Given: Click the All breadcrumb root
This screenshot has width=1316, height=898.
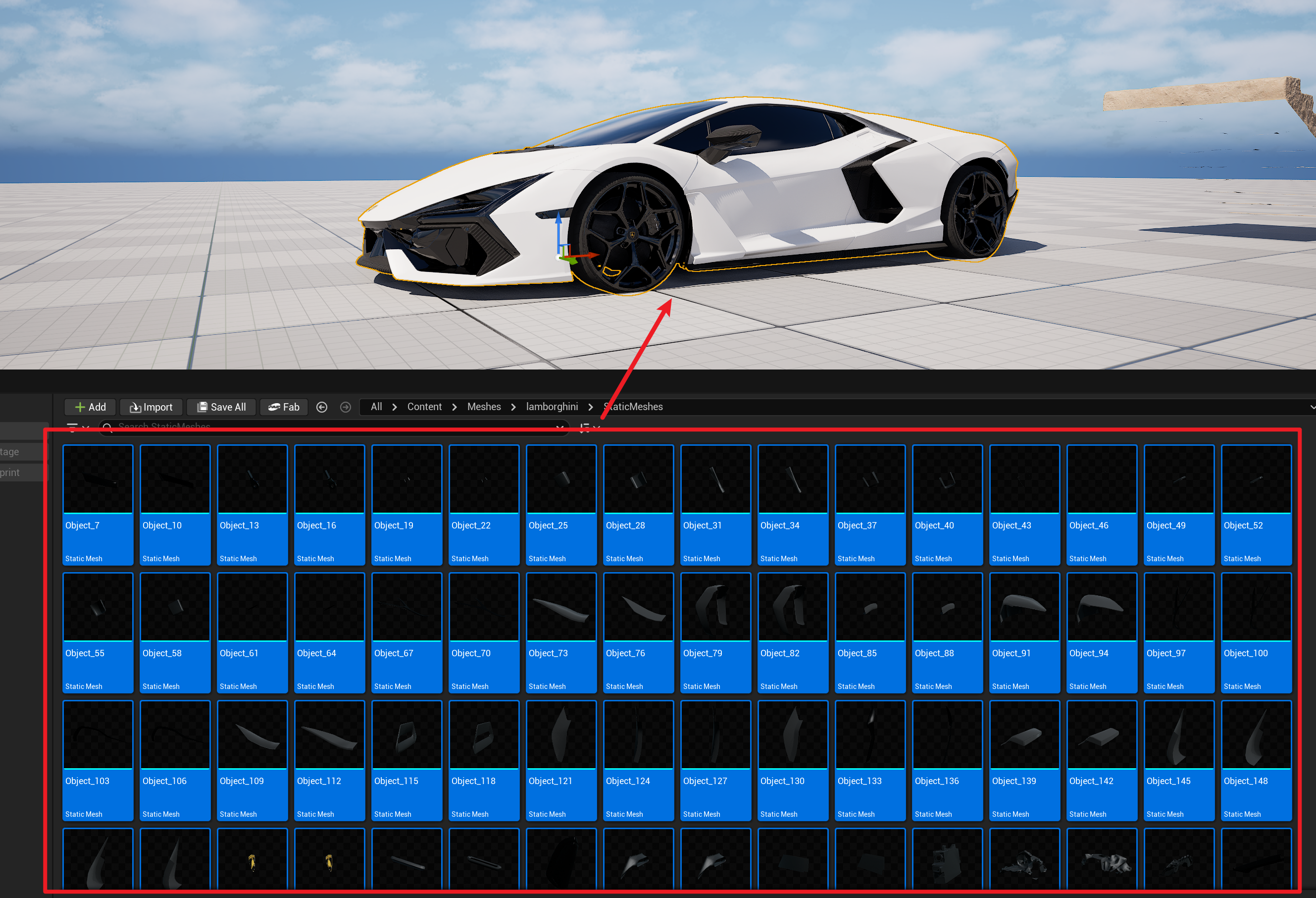Looking at the screenshot, I should 376,407.
